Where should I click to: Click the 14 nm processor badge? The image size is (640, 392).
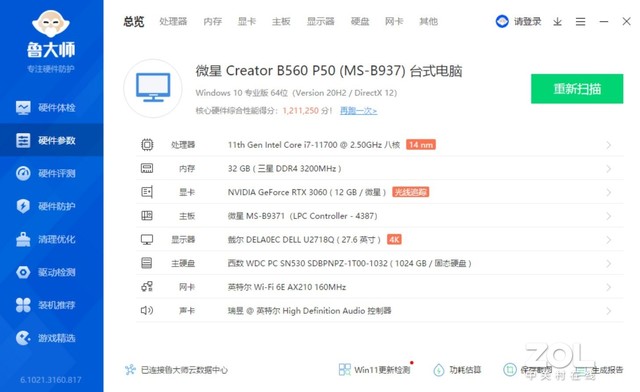pyautogui.click(x=421, y=145)
